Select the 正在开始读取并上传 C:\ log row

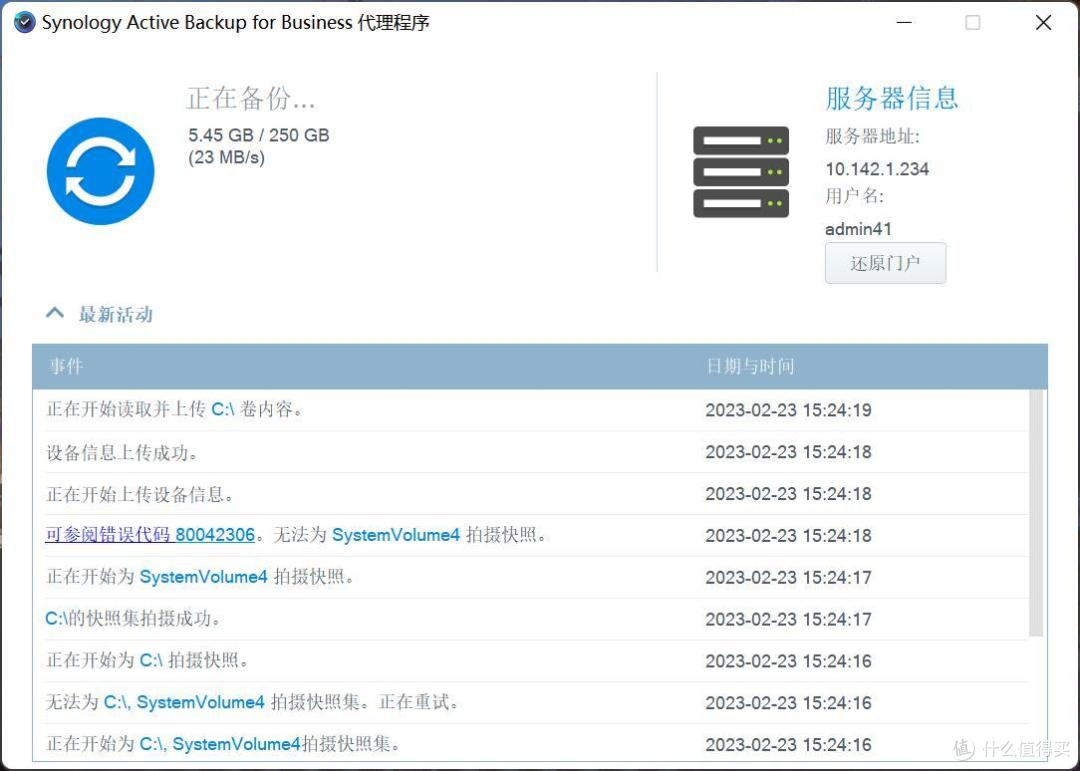[x=530, y=410]
